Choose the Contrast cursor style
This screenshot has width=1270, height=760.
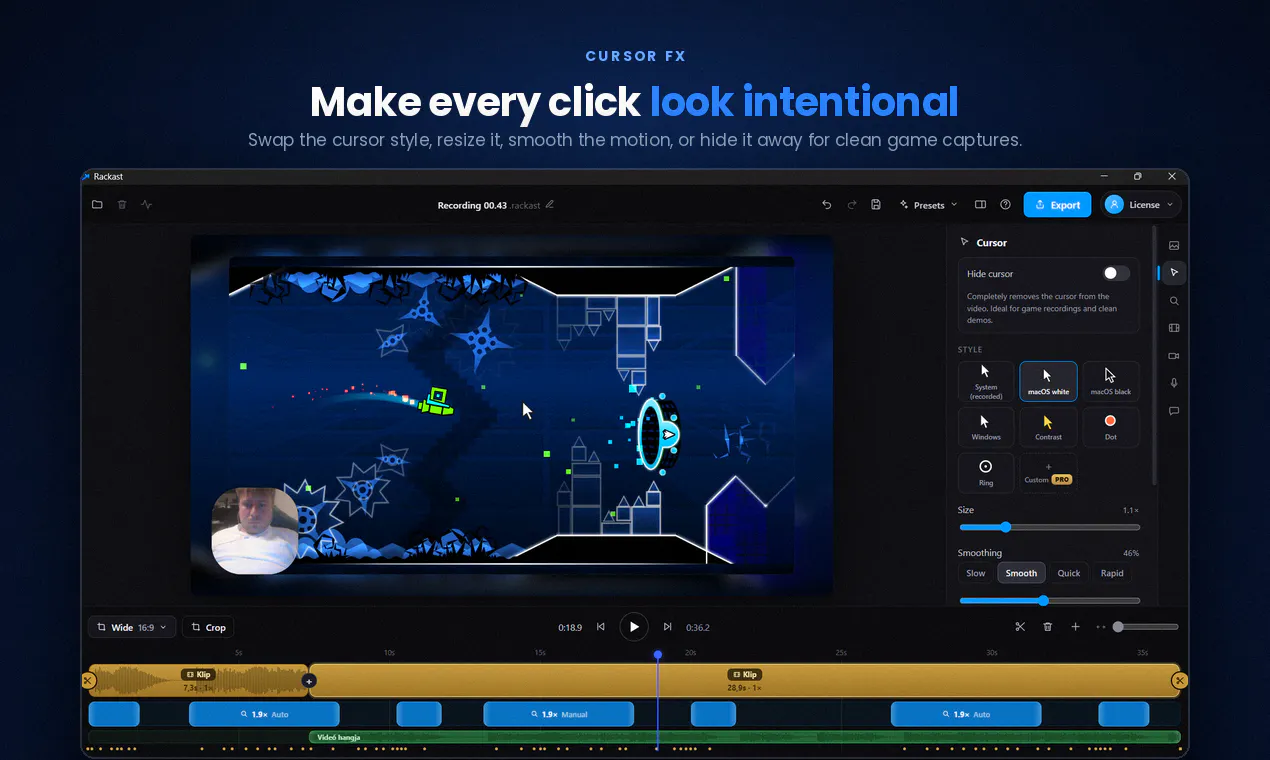(1048, 427)
